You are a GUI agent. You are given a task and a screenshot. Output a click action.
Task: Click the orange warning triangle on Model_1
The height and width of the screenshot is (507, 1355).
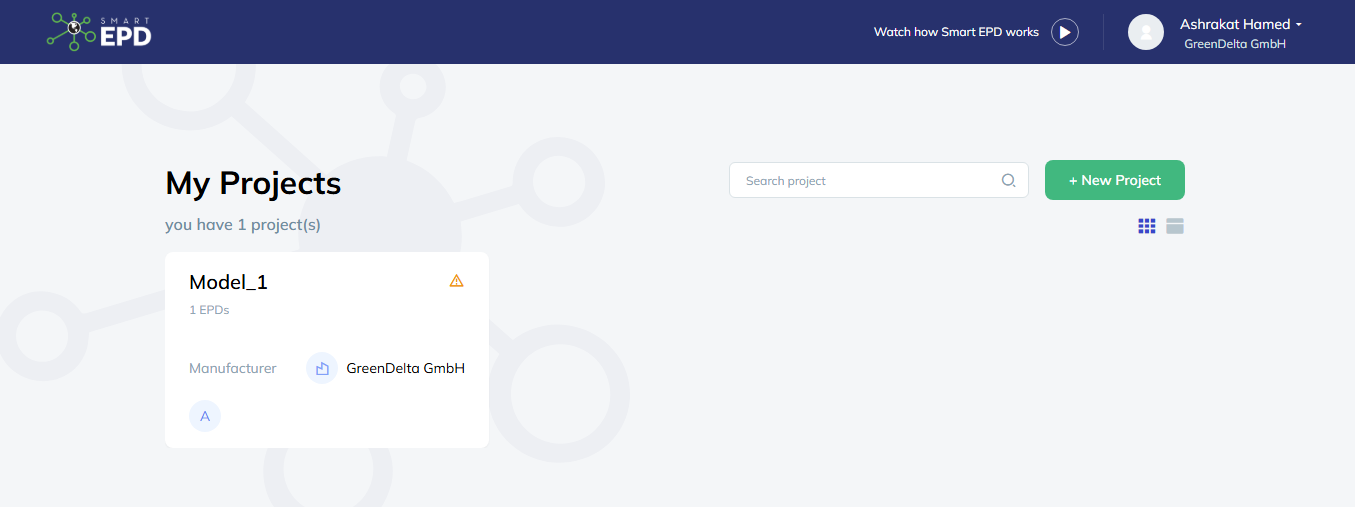click(x=456, y=281)
